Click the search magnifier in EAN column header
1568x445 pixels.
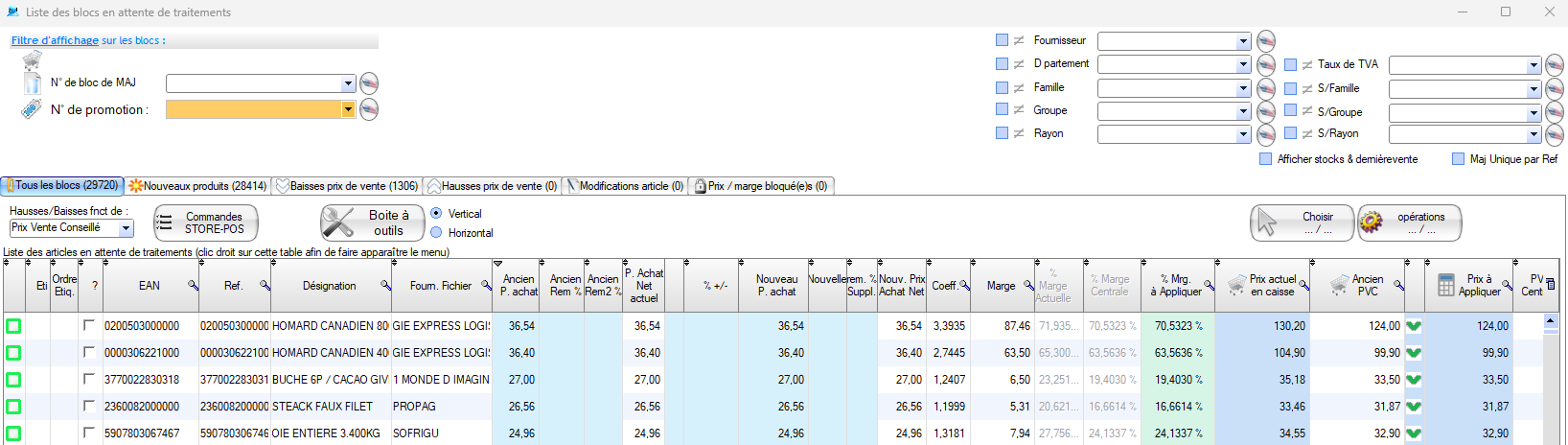(193, 286)
